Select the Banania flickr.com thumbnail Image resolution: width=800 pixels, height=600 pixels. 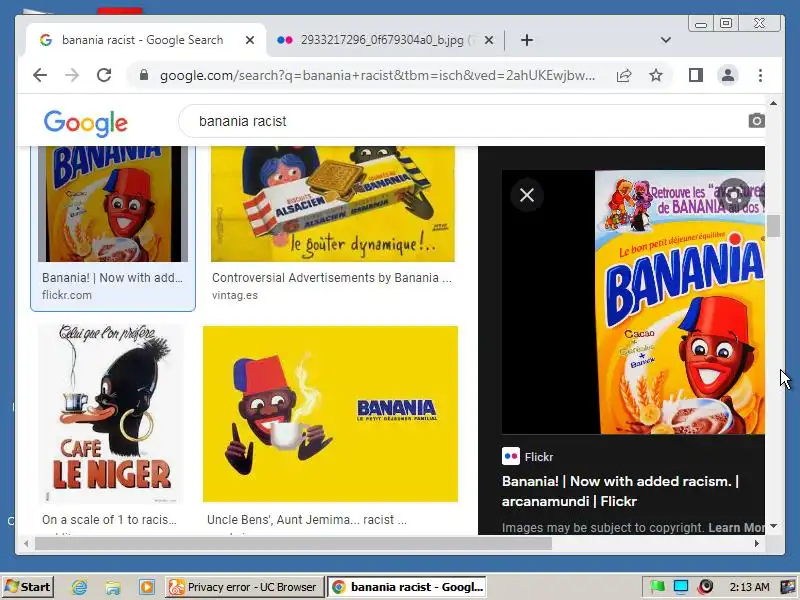tap(113, 204)
